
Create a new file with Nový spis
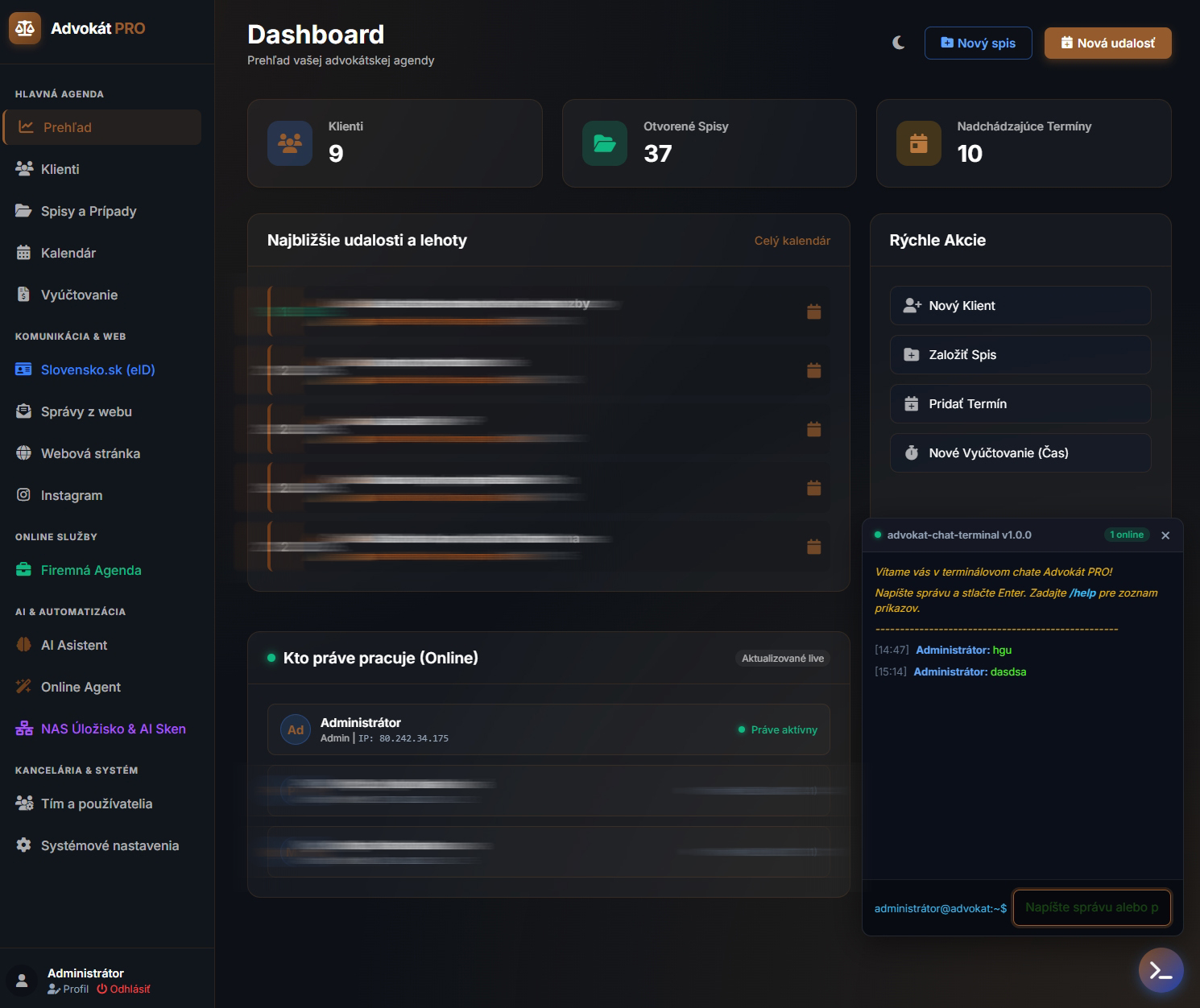(978, 43)
